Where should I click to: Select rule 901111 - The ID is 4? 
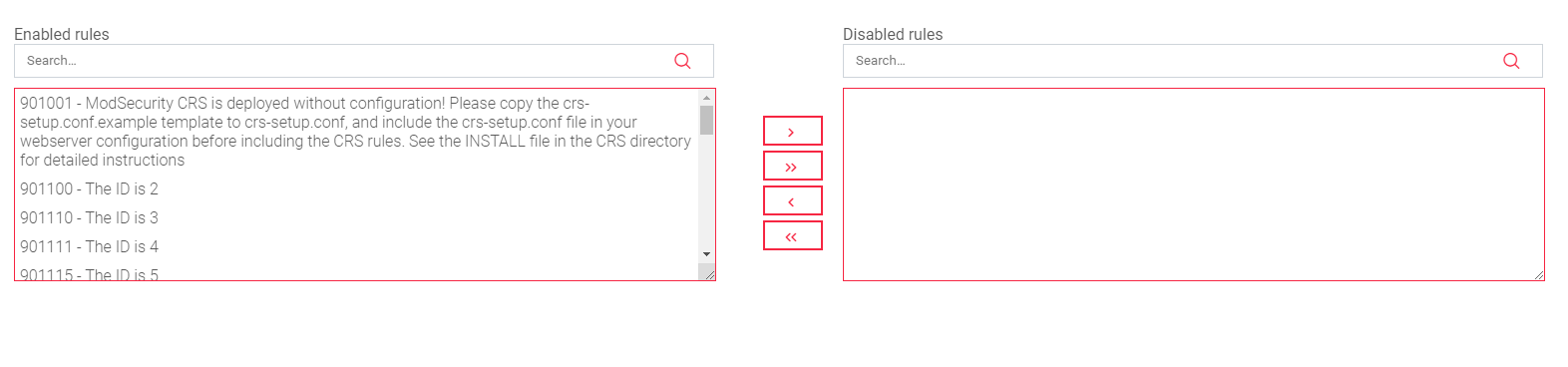tap(357, 246)
